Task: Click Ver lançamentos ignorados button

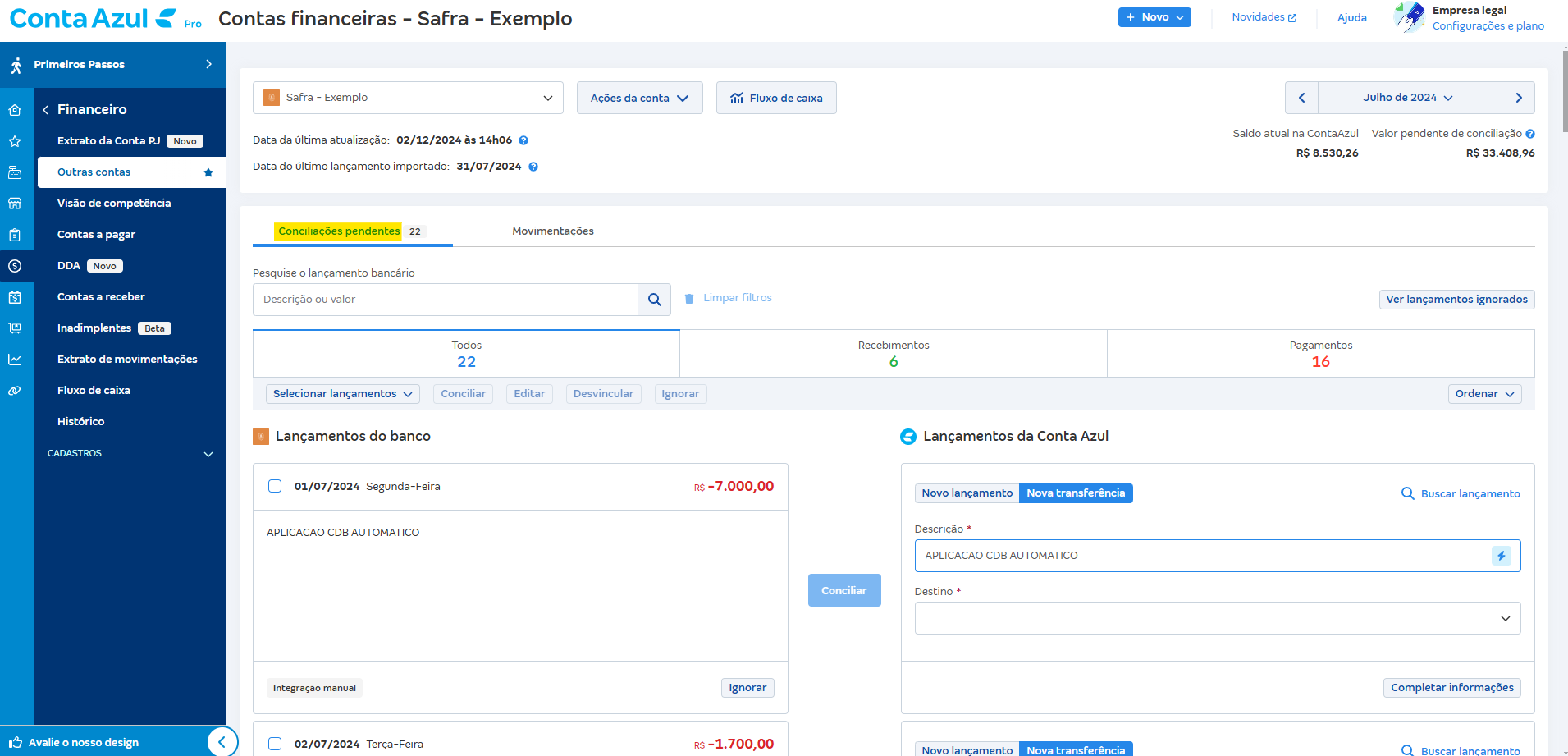Action: coord(1456,300)
